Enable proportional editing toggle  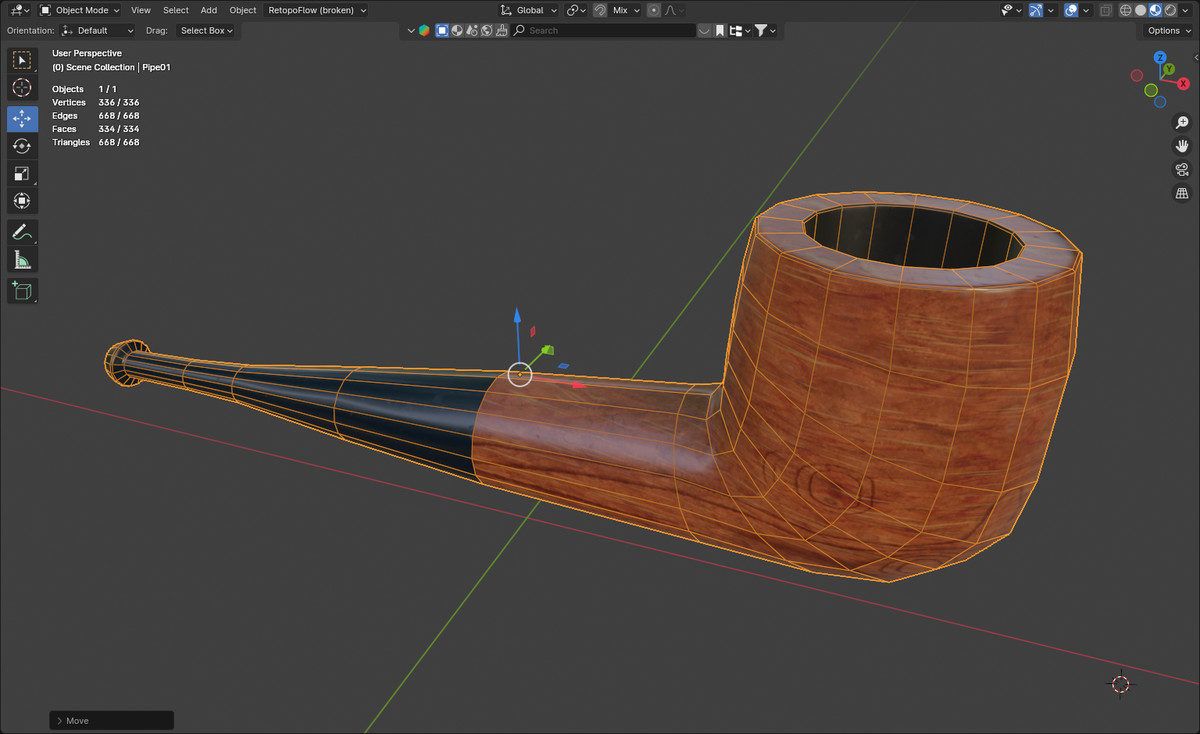[x=654, y=10]
